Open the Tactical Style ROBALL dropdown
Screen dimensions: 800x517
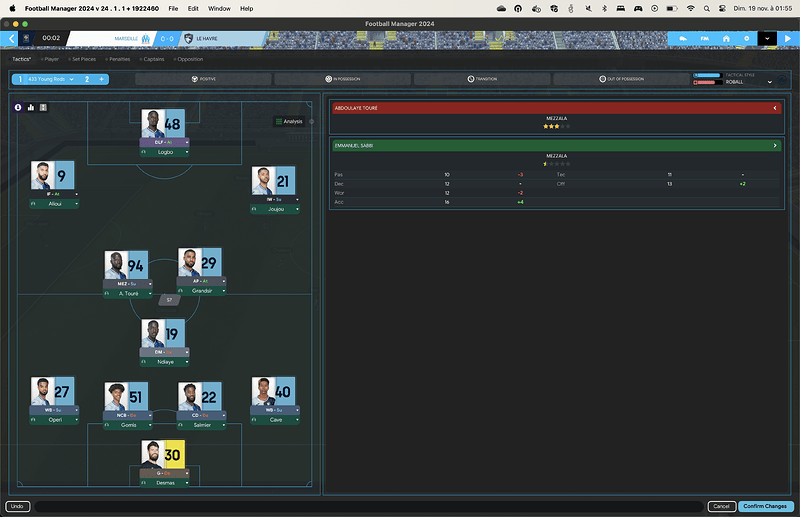point(770,82)
